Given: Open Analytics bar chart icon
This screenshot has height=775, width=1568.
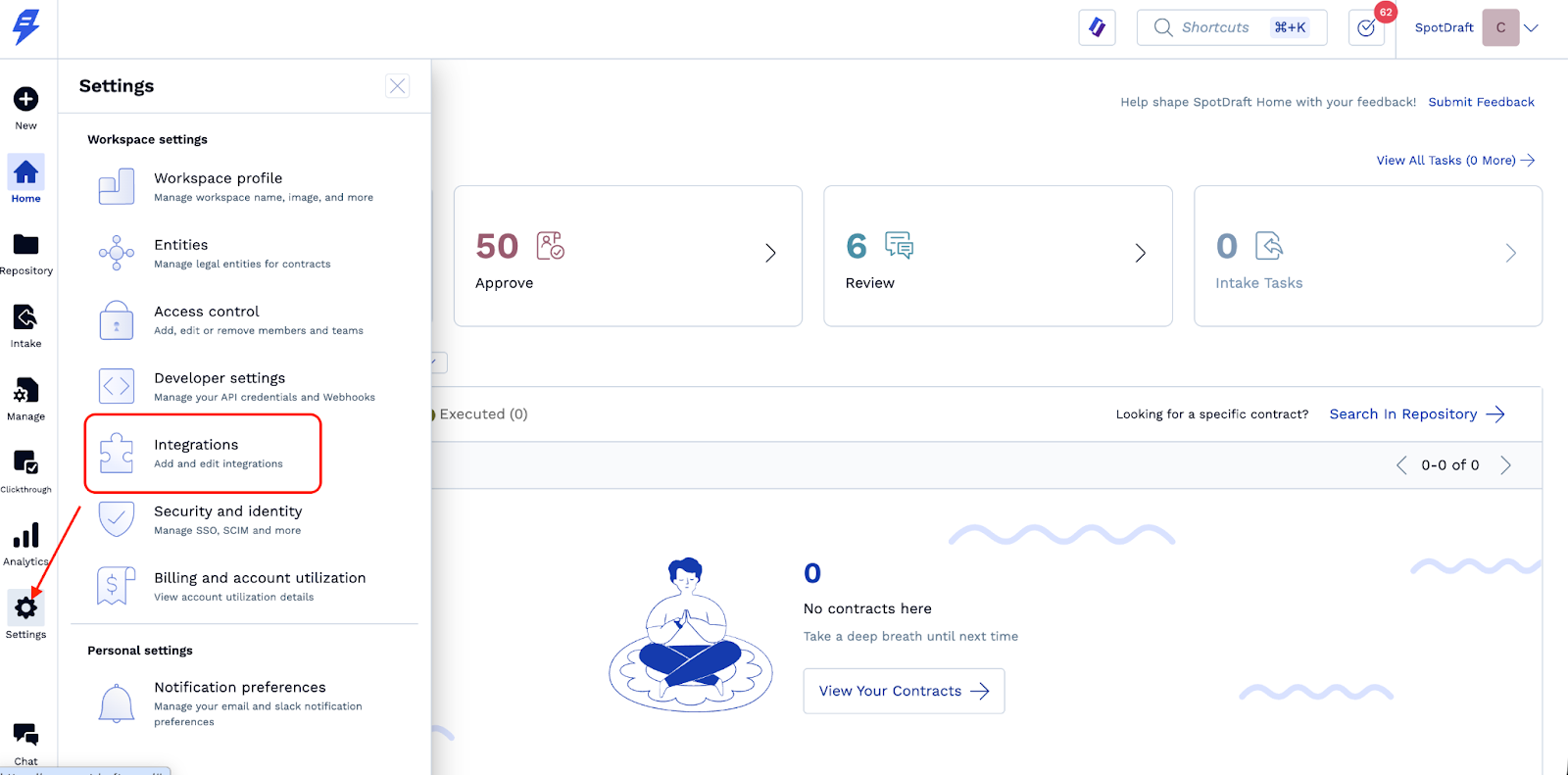Looking at the screenshot, I should [x=26, y=535].
